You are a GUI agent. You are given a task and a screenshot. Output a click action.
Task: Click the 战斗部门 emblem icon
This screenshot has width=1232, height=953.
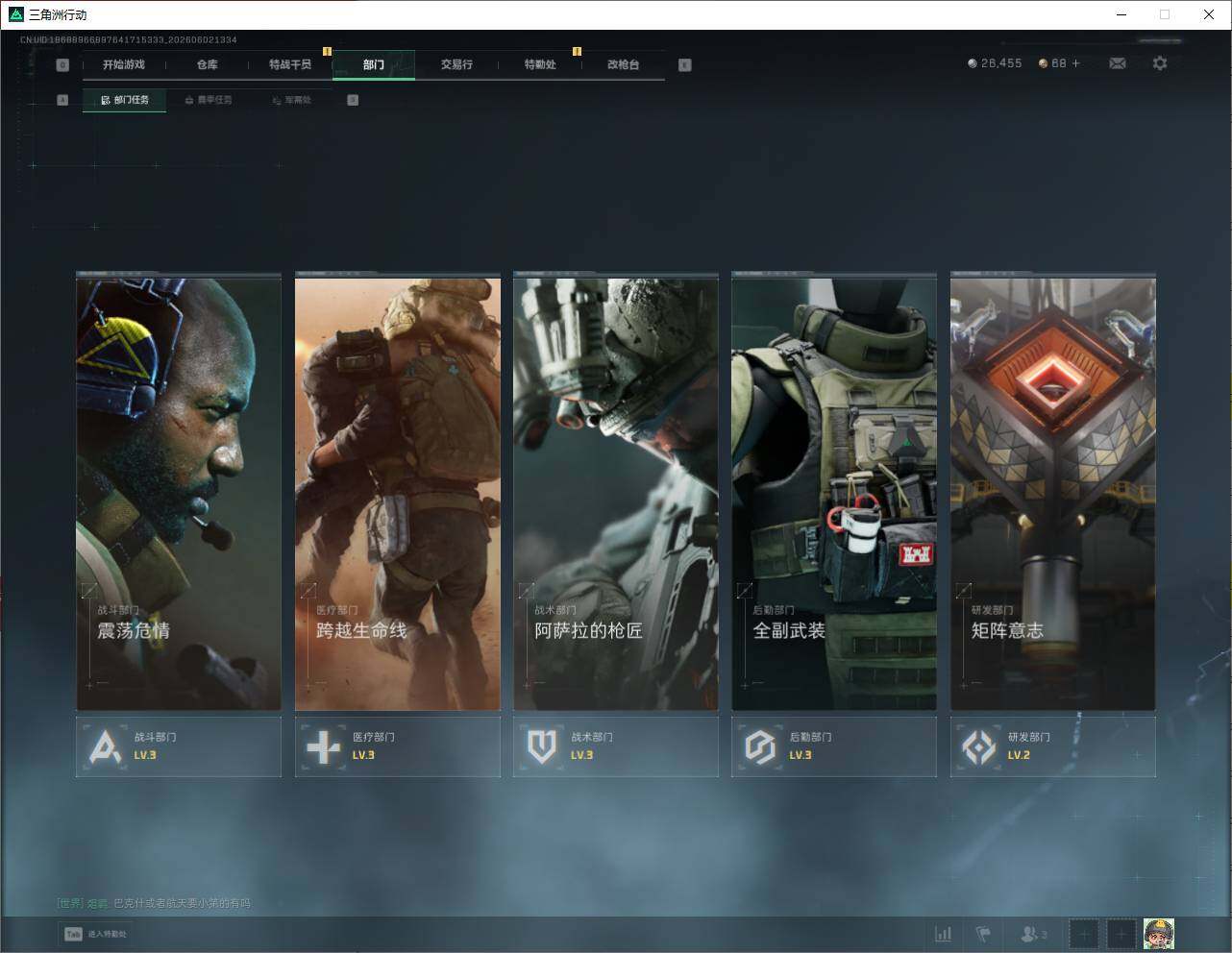pos(105,746)
